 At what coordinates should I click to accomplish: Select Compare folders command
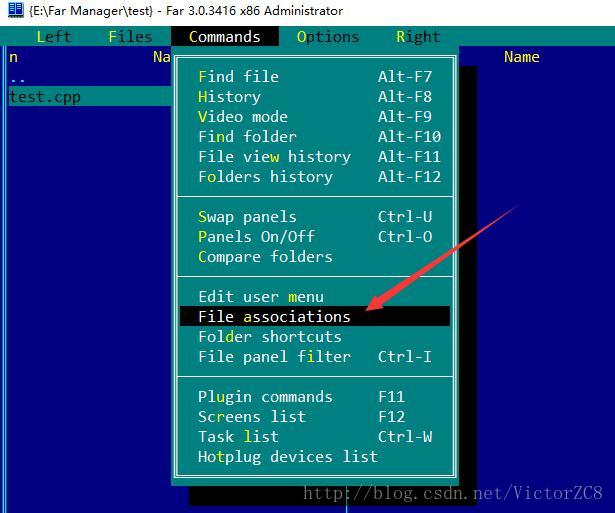click(315, 256)
